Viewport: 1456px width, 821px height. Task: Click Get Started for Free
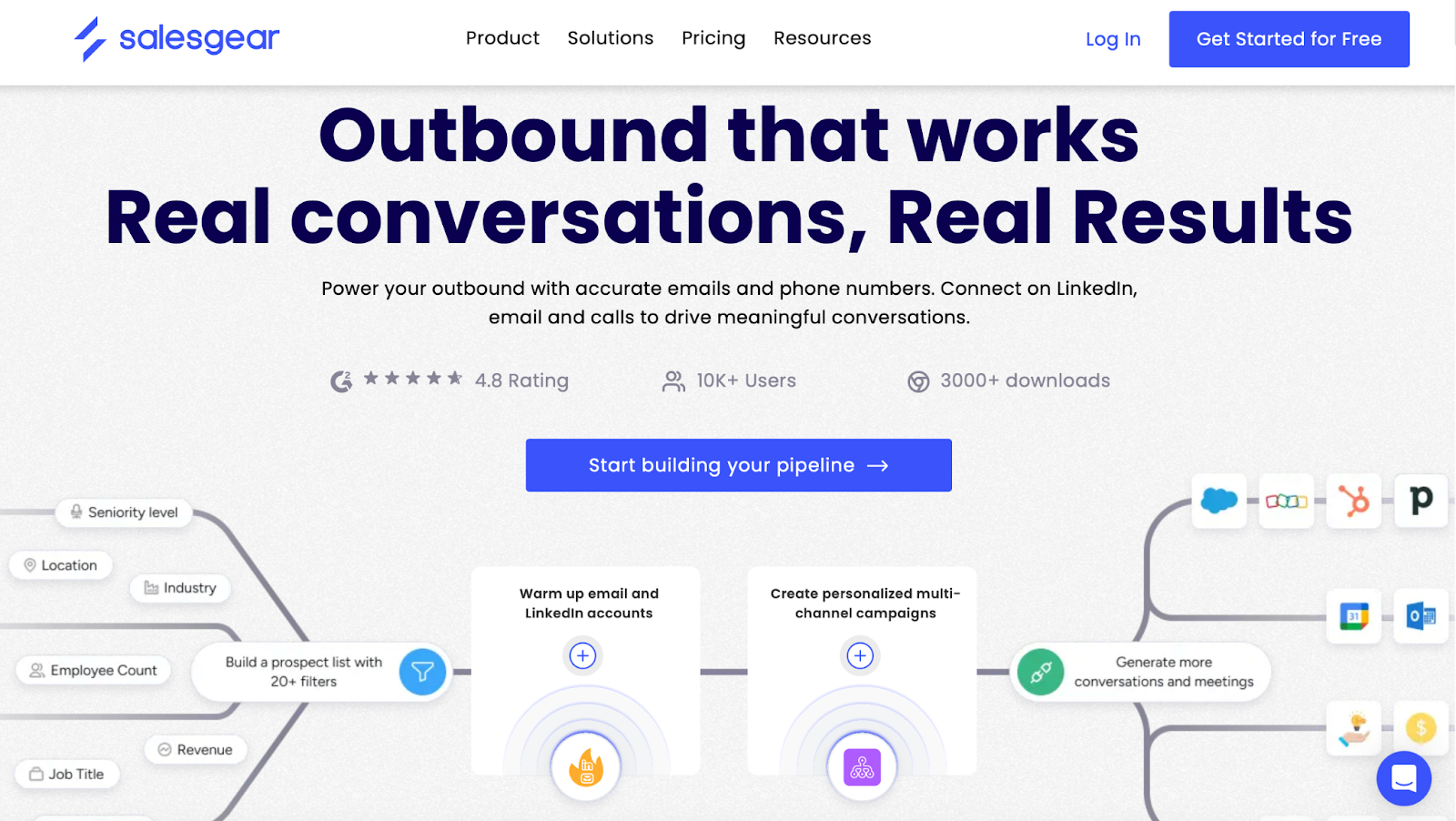tap(1289, 38)
